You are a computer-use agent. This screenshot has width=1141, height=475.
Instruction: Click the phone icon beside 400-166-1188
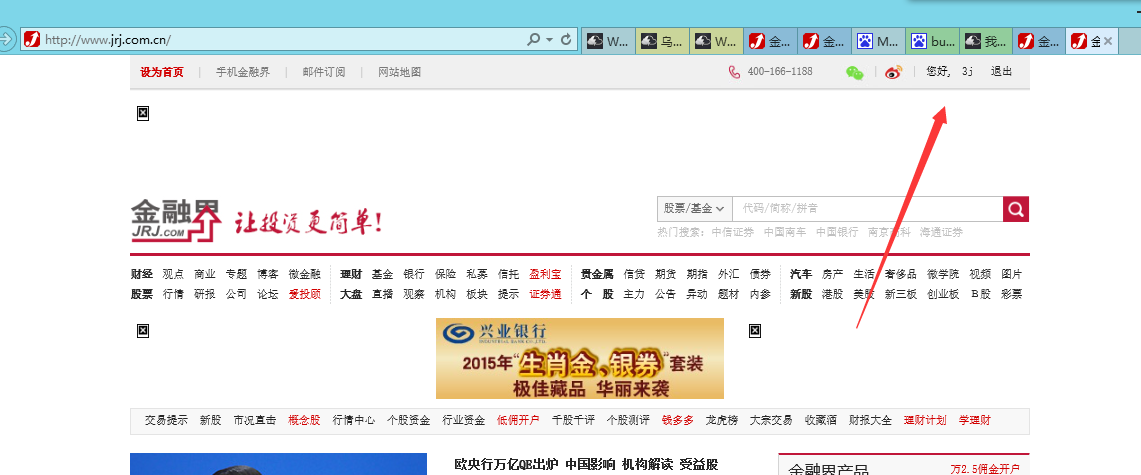(734, 72)
